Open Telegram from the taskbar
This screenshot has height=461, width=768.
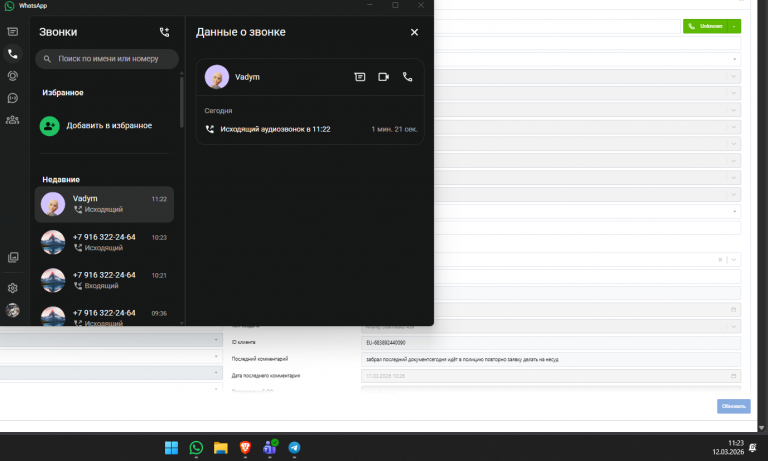(x=294, y=448)
